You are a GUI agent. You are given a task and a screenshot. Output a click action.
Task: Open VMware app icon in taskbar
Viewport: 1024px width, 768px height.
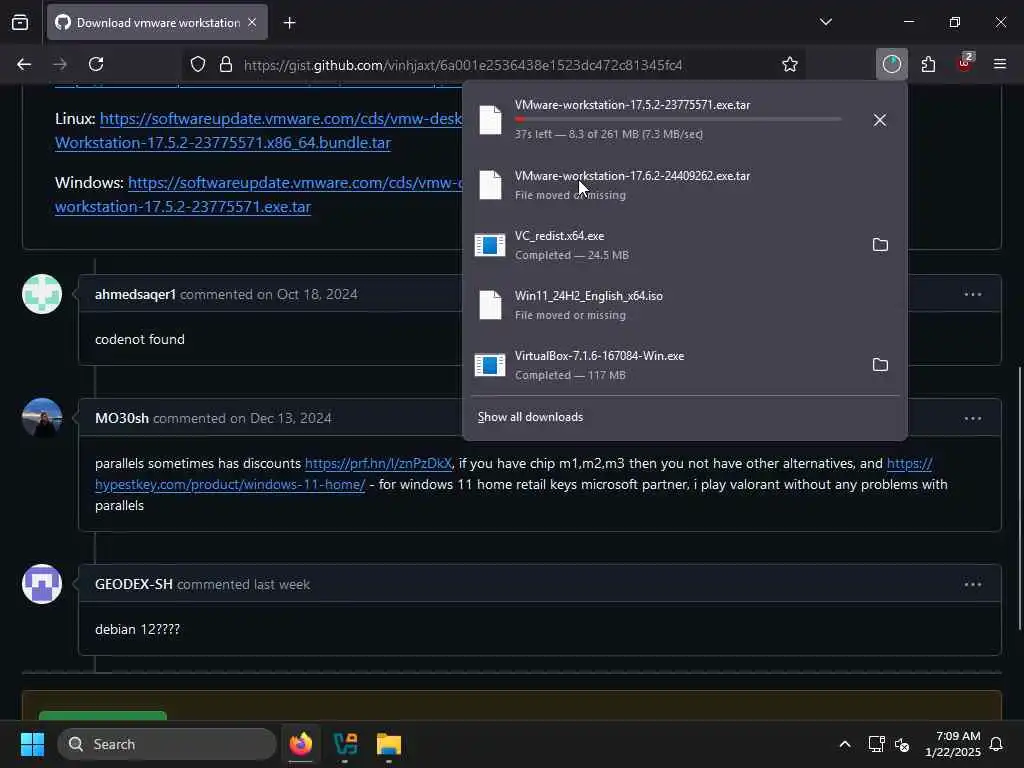coord(345,744)
